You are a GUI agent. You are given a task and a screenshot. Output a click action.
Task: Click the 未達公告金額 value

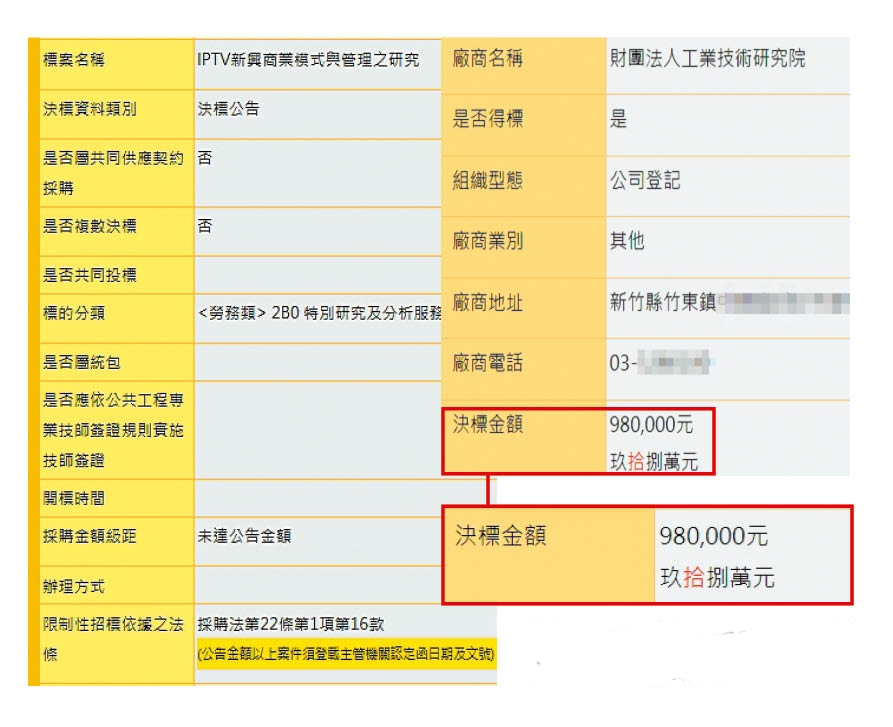[x=244, y=536]
